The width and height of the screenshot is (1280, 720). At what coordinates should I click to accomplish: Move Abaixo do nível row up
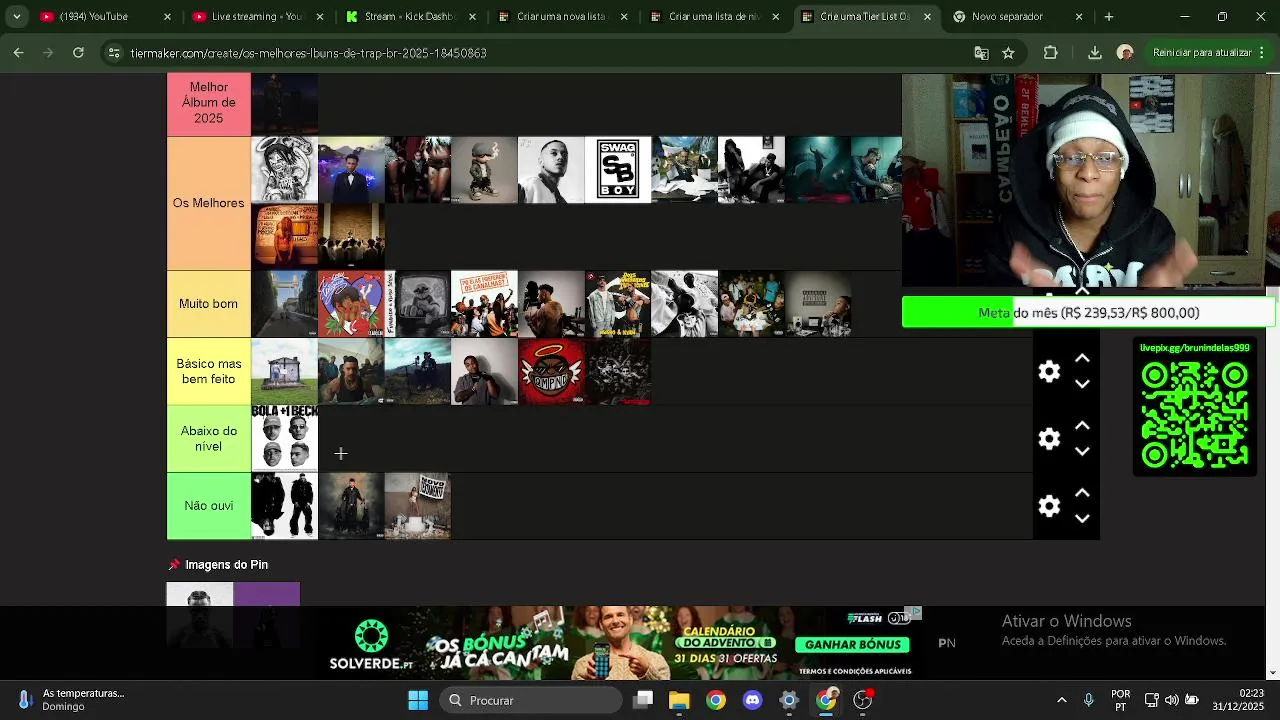1082,426
